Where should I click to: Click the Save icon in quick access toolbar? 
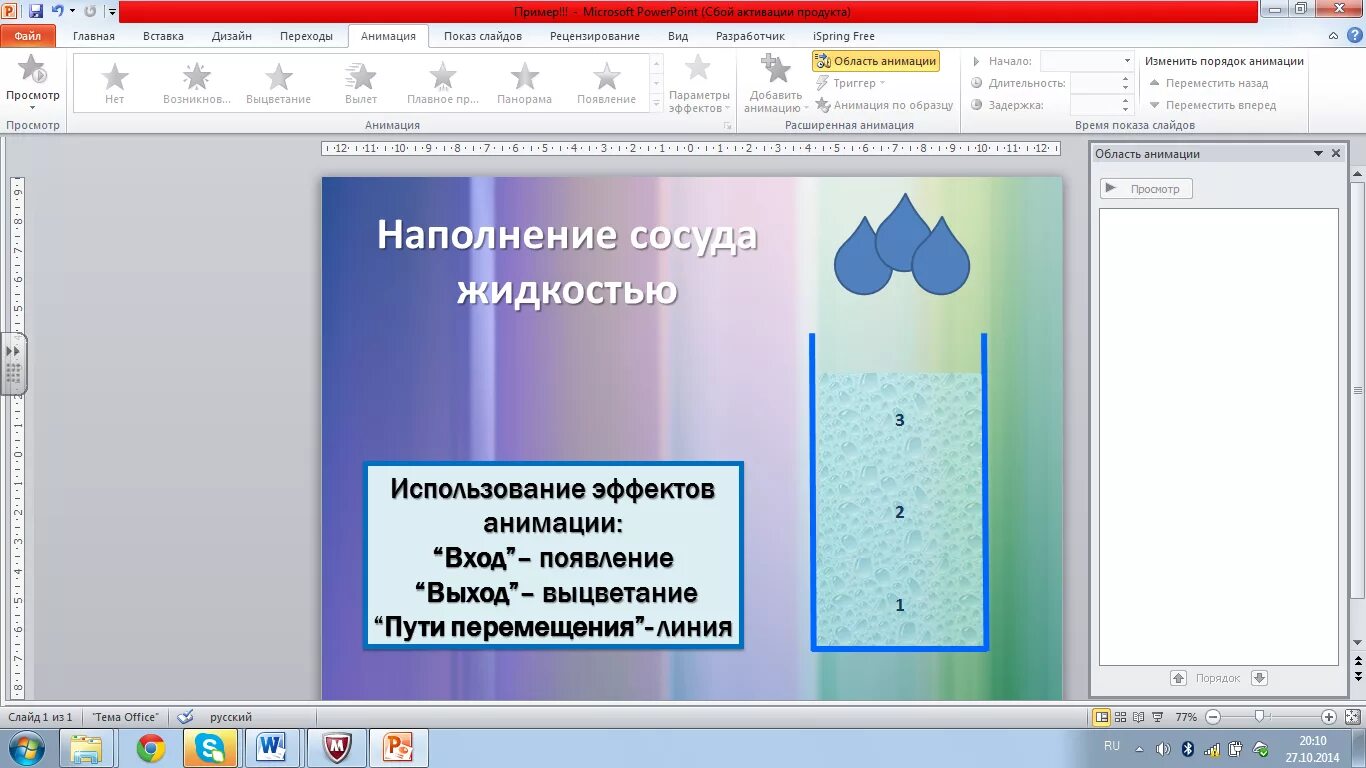pos(36,11)
